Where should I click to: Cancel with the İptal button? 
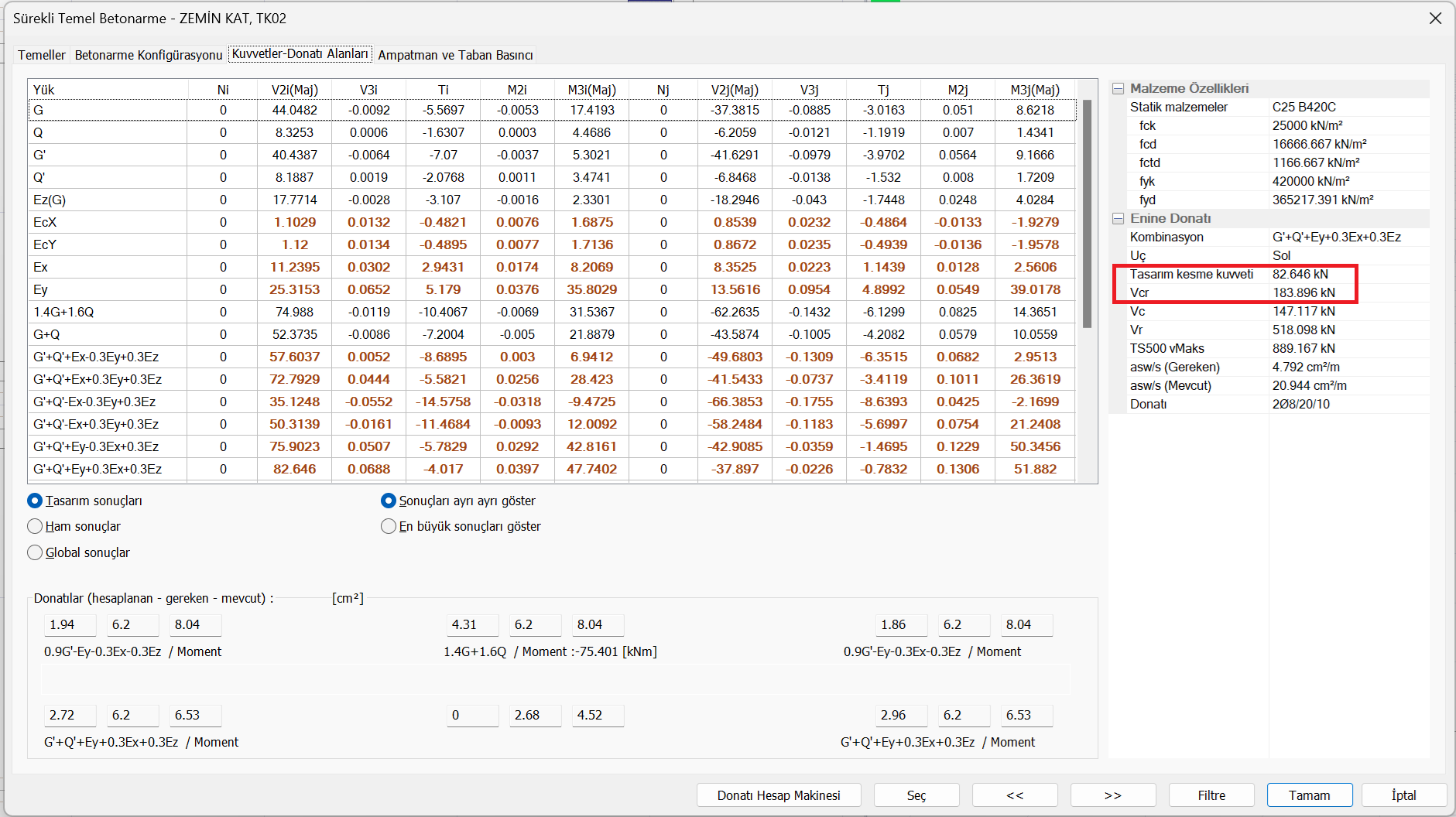[1404, 795]
